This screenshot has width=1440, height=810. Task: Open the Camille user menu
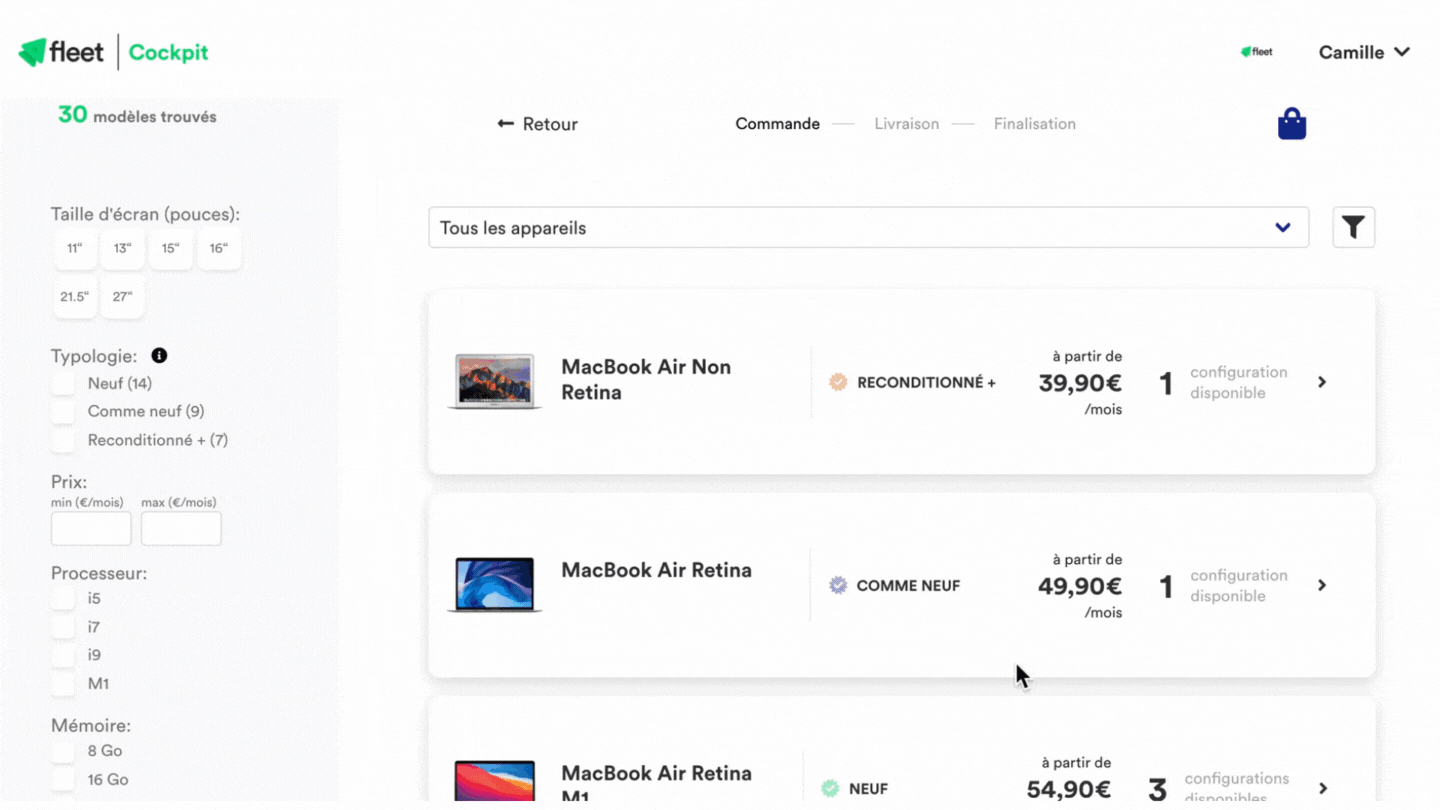[x=1364, y=52]
